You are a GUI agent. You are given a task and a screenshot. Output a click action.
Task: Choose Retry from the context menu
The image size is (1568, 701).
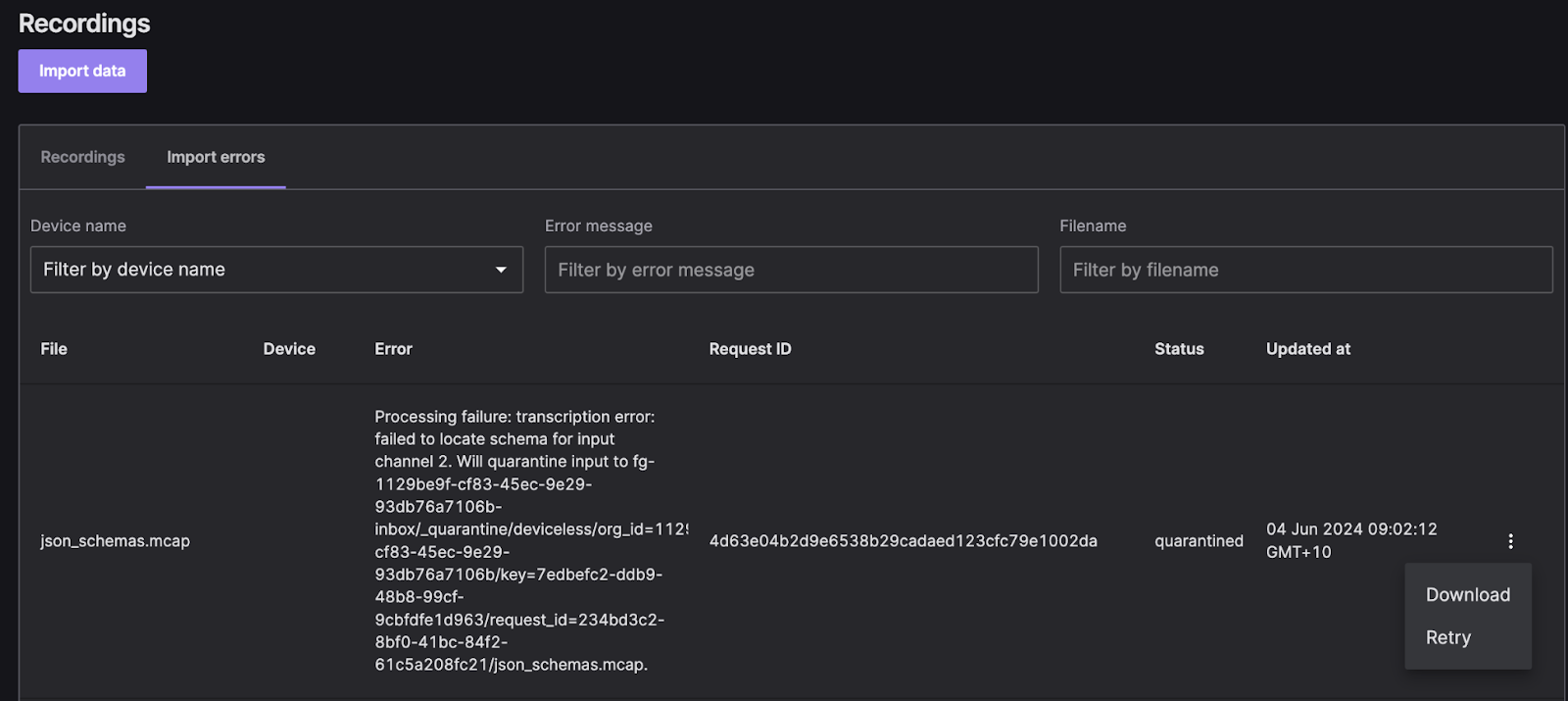pos(1447,638)
